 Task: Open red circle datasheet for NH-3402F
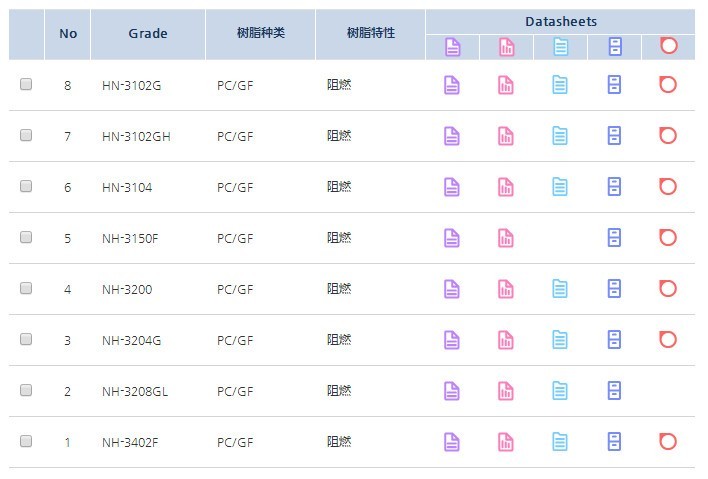(668, 442)
